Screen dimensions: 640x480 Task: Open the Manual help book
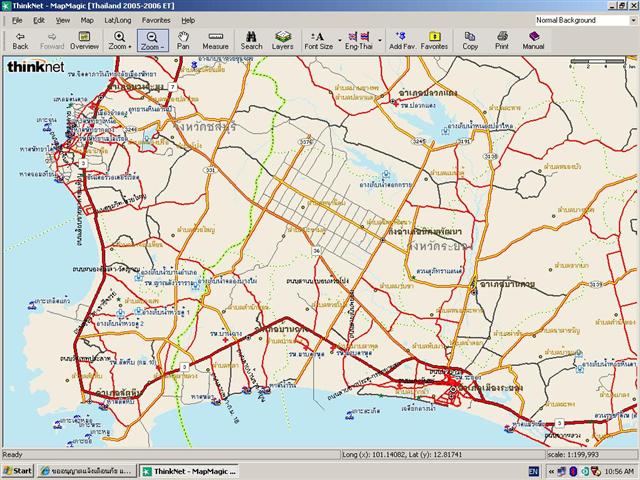pos(533,40)
